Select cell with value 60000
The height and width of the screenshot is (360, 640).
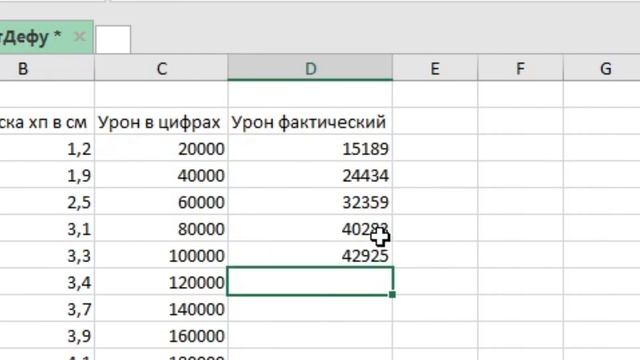pos(161,202)
